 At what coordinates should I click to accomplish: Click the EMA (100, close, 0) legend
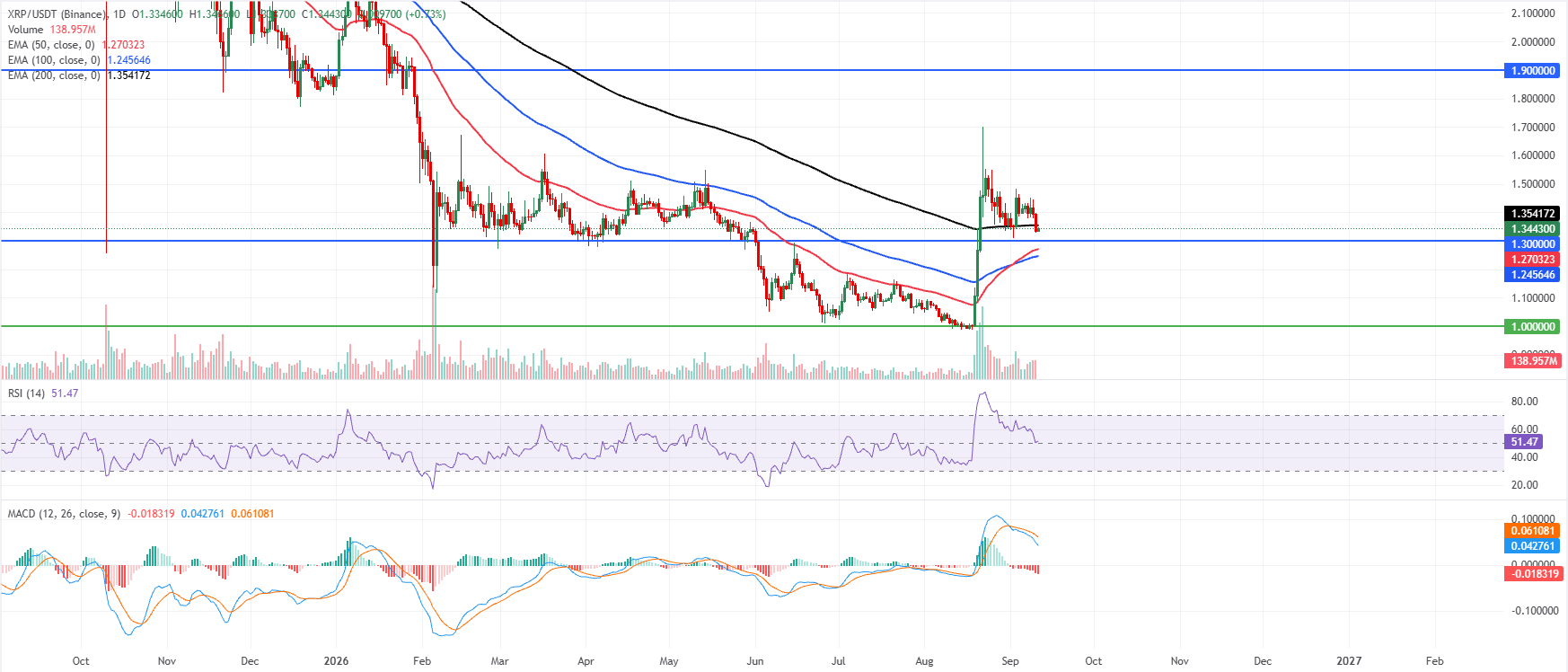click(x=53, y=60)
